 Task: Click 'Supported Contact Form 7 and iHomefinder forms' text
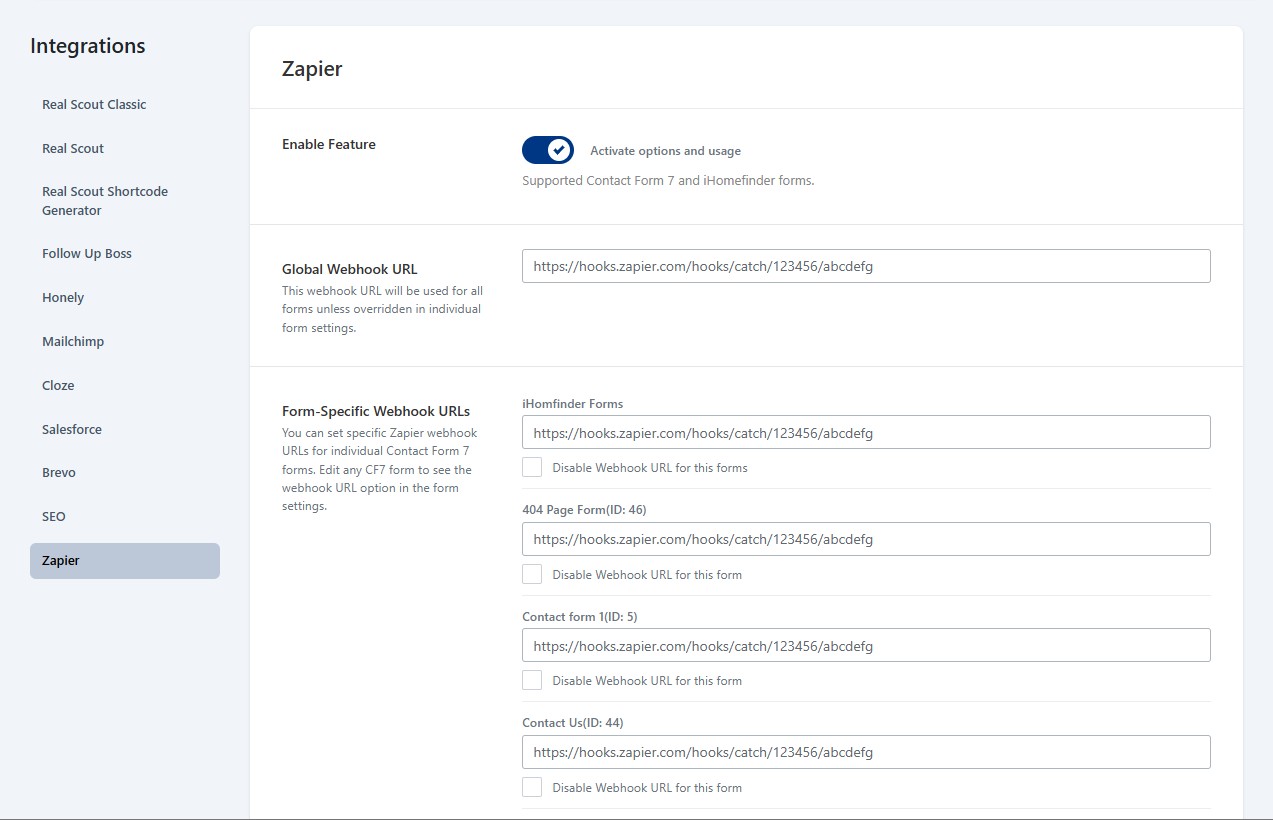point(668,181)
